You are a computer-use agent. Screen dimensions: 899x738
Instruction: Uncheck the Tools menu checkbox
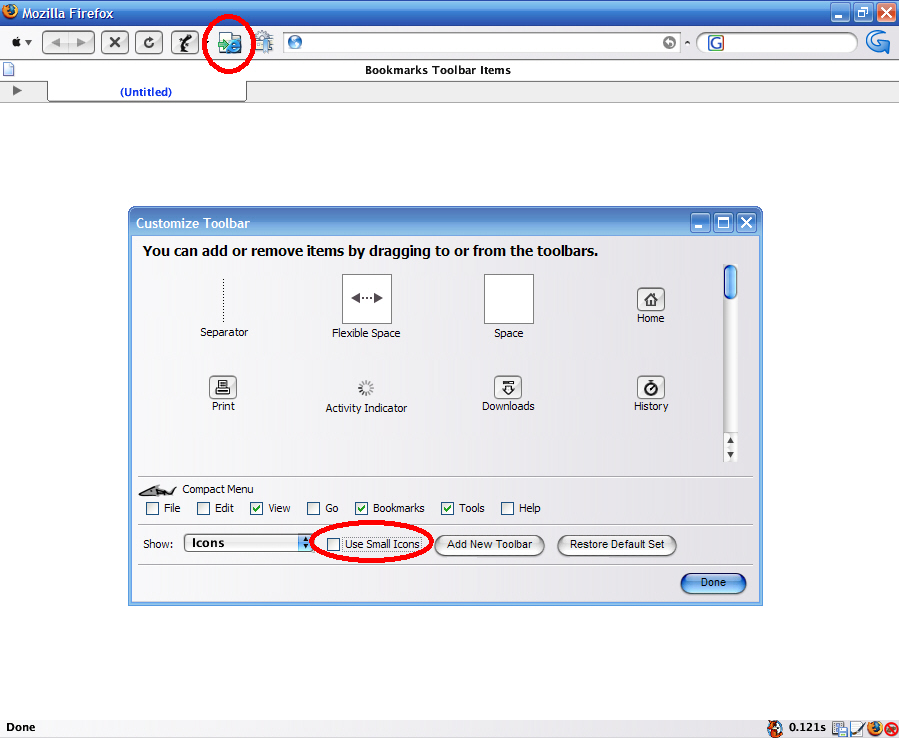(x=447, y=509)
